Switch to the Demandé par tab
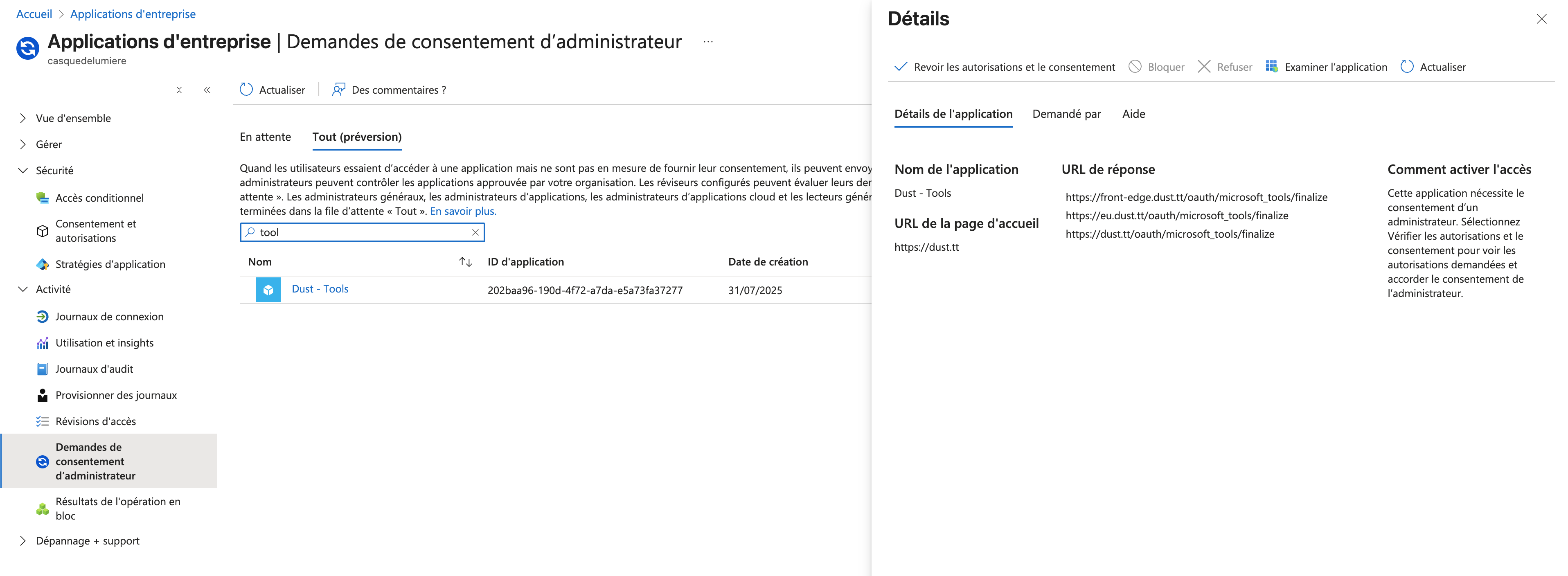 [1066, 114]
